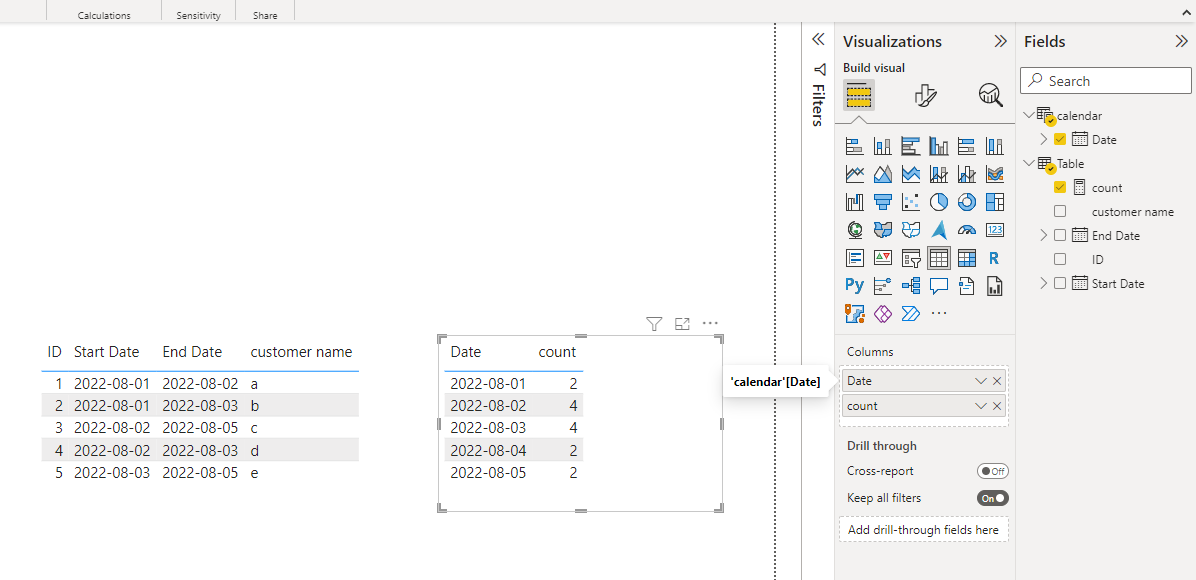
Task: Click the 2022-08-04 cell in Date table
Action: [x=488, y=450]
